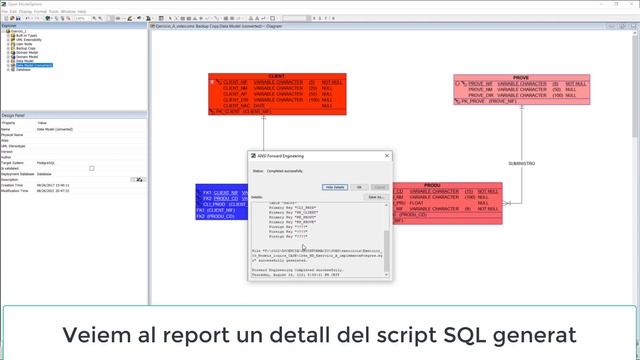Open the File menu
Viewport: 640px width, 360px height.
pyautogui.click(x=4, y=11)
